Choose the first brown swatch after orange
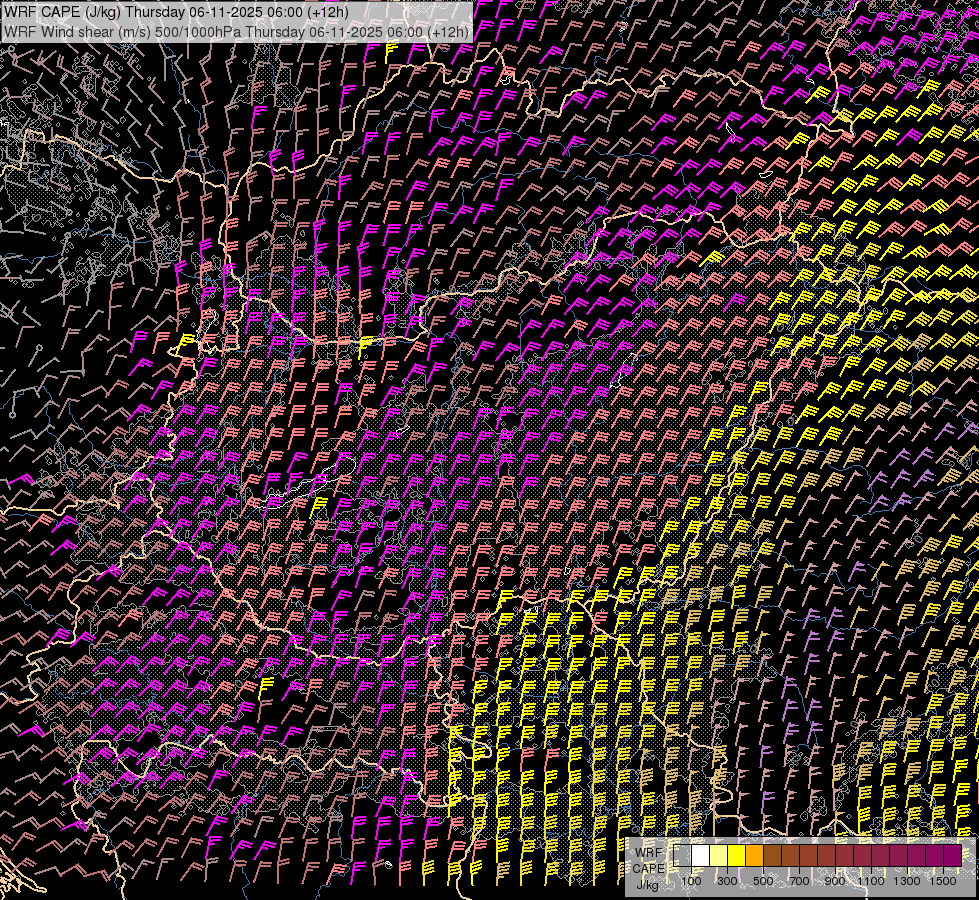This screenshot has width=979, height=900. click(772, 855)
